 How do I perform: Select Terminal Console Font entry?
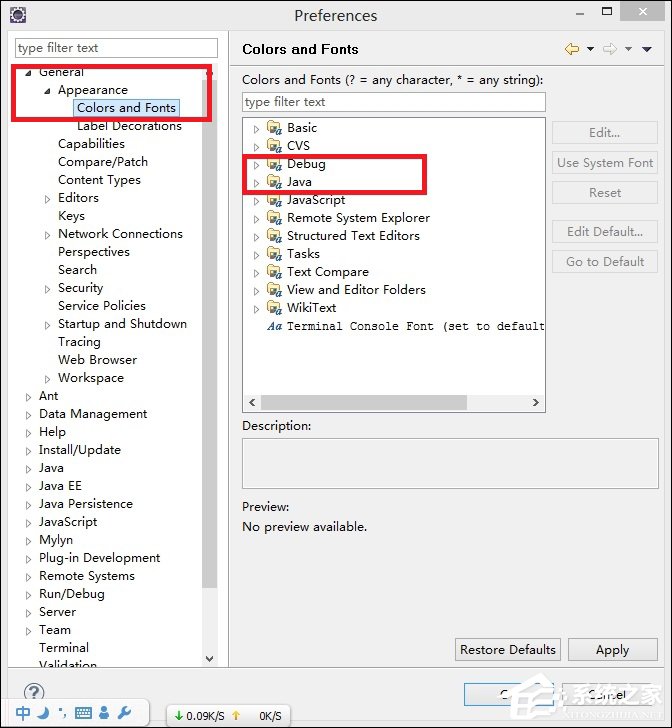point(415,326)
